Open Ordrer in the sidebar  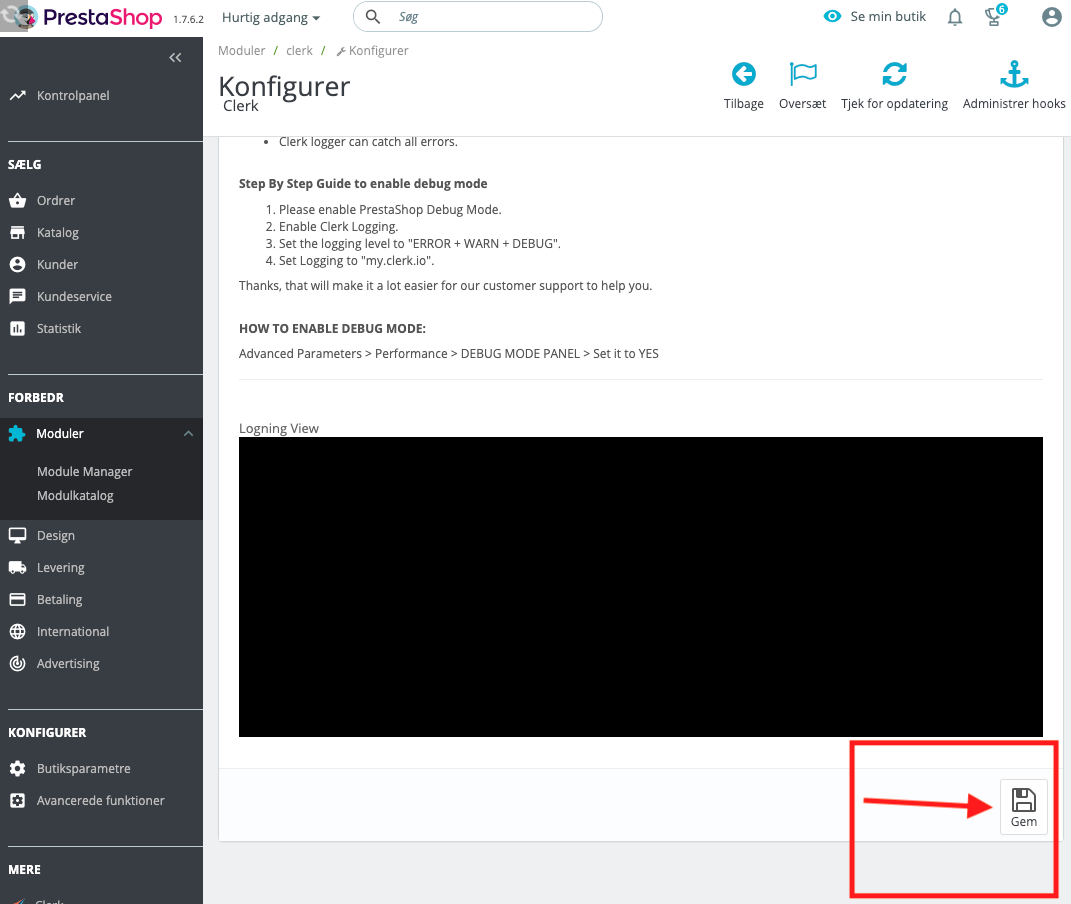coord(56,201)
